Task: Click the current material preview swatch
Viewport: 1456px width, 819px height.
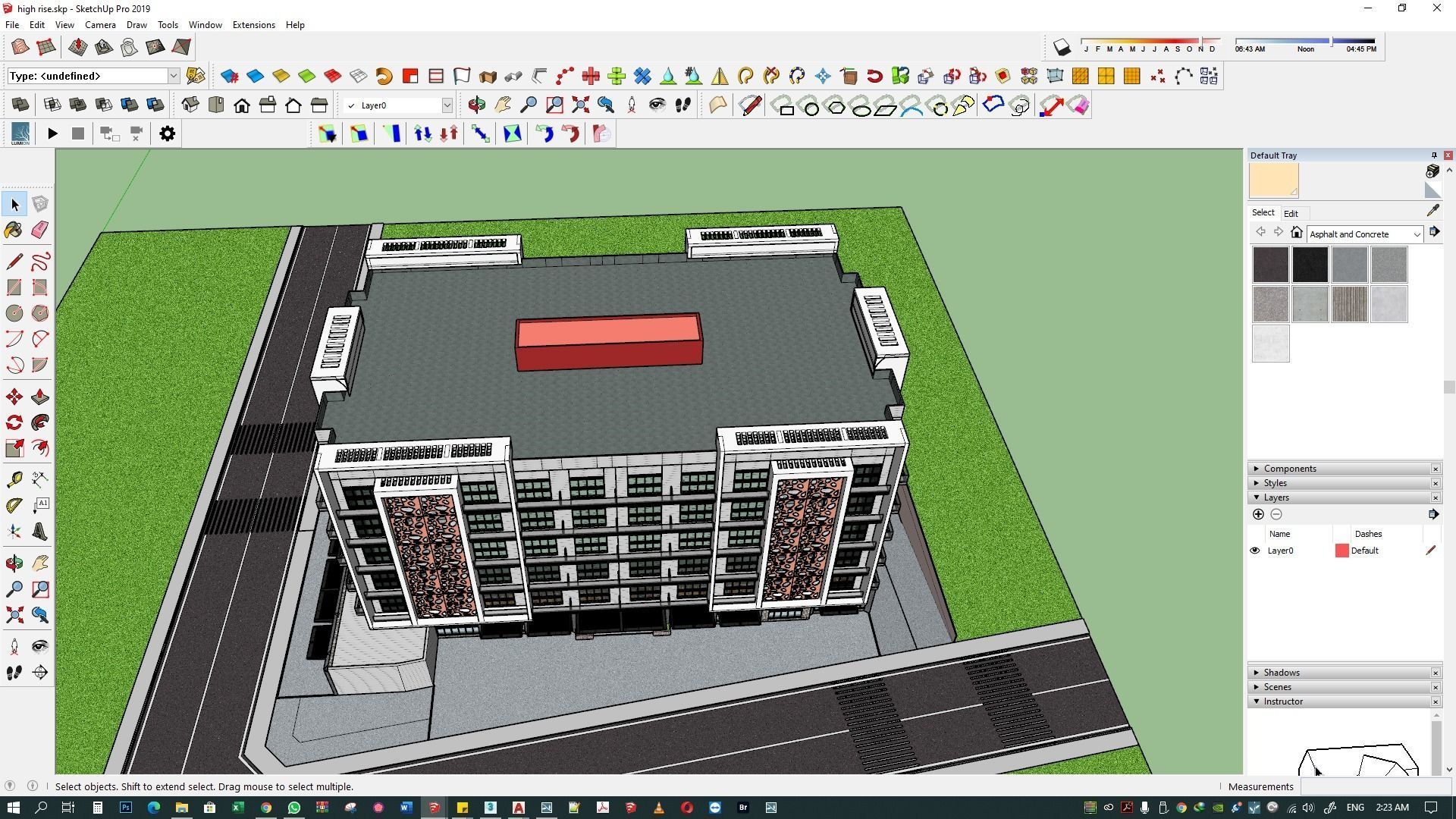Action: (x=1274, y=180)
